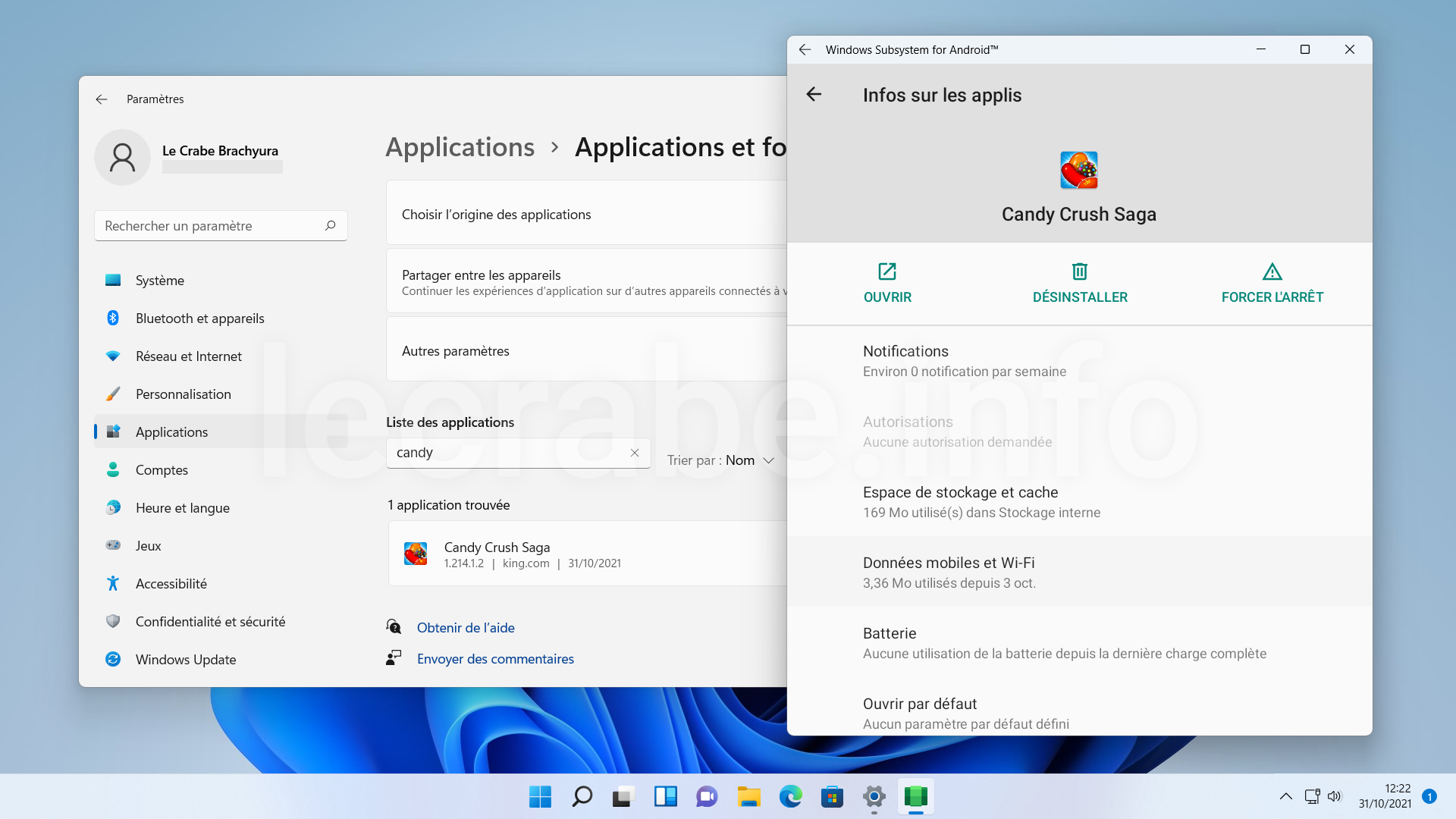The image size is (1456, 819).
Task: Open Batterie details
Action: [1080, 643]
